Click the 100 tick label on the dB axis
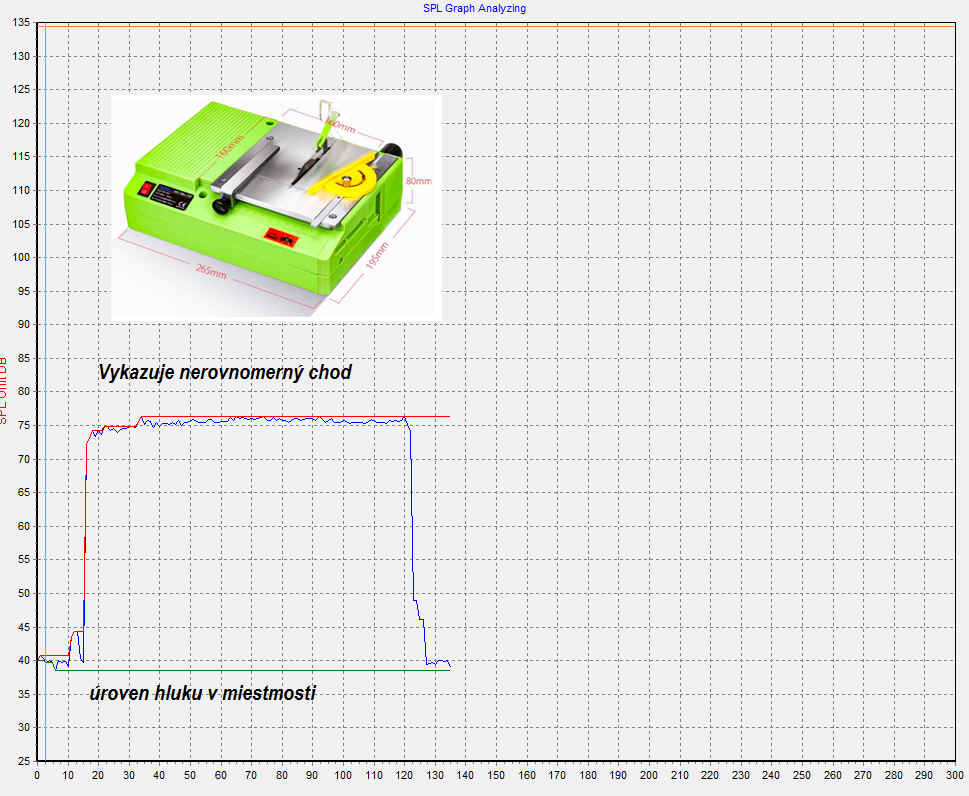 17,258
